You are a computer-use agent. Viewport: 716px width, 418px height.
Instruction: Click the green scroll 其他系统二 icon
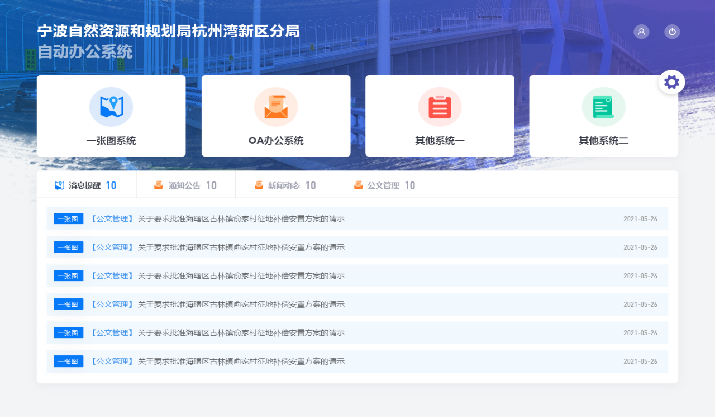click(603, 105)
